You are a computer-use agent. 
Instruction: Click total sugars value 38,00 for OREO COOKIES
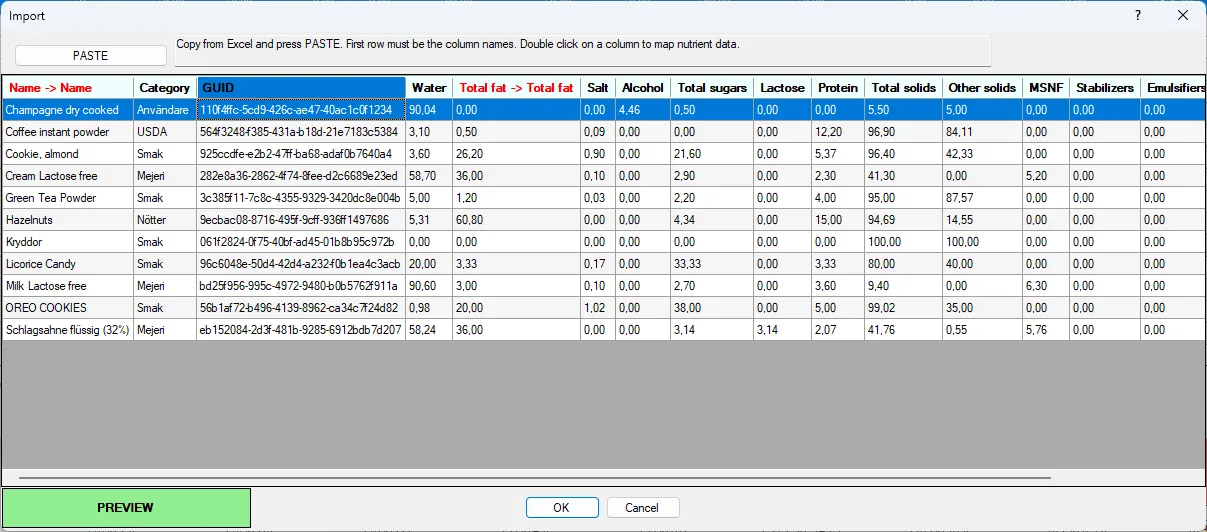712,308
